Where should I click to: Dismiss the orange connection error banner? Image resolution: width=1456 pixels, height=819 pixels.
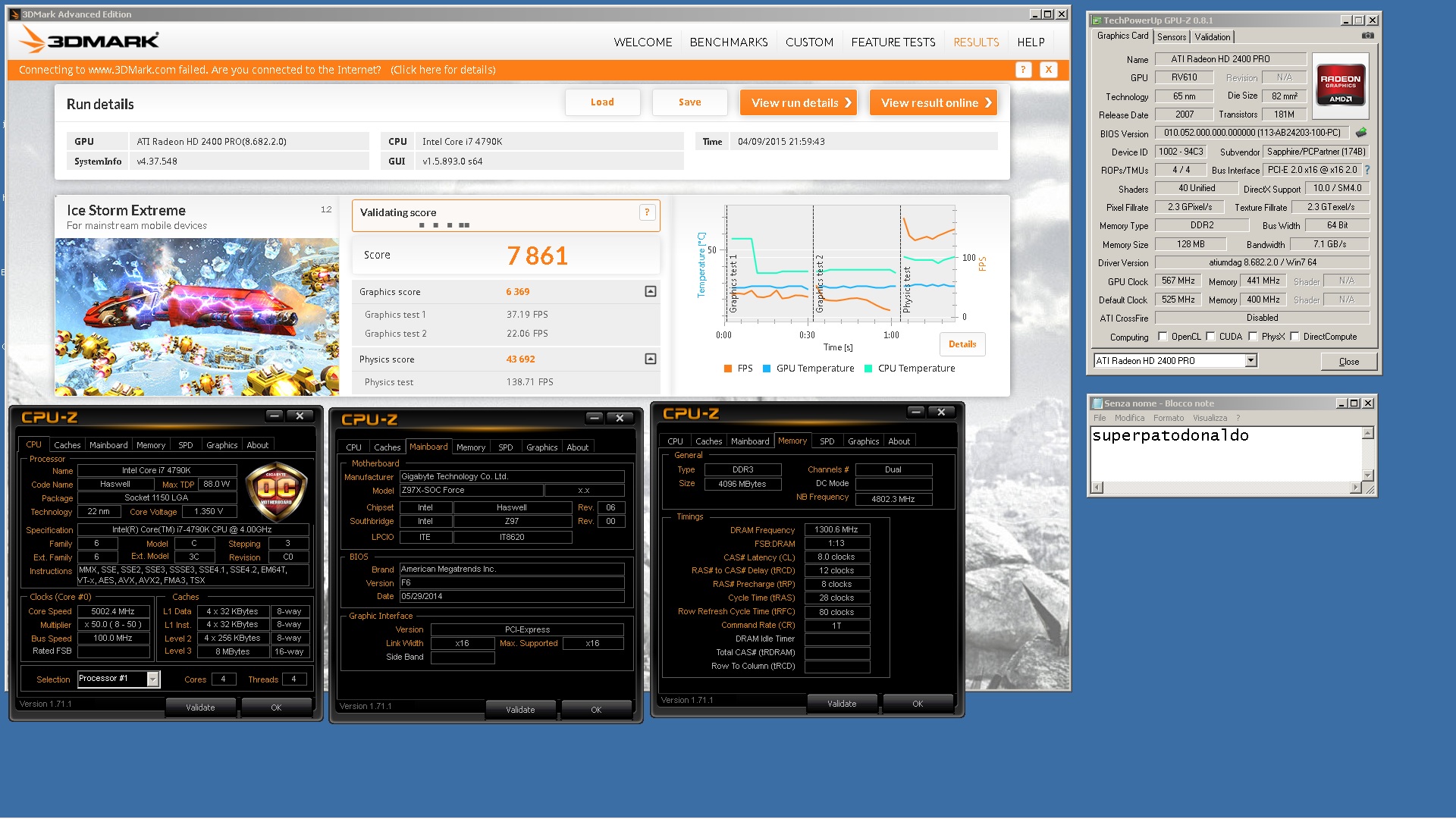click(1049, 70)
